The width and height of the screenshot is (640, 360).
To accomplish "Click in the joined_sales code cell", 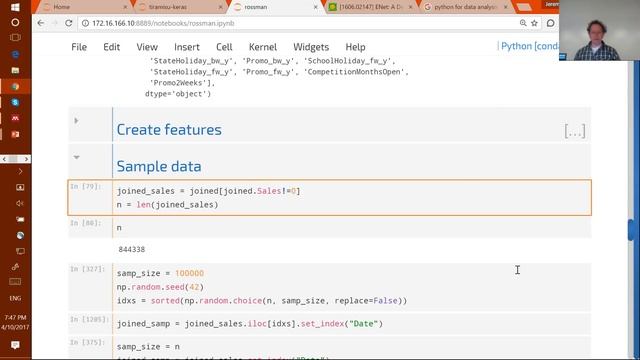I will click(x=351, y=198).
